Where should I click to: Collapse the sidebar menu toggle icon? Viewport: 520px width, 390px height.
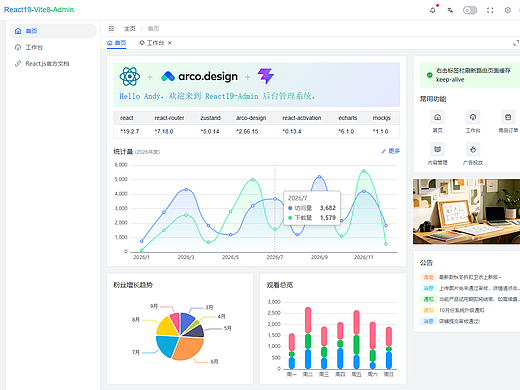coord(111,29)
